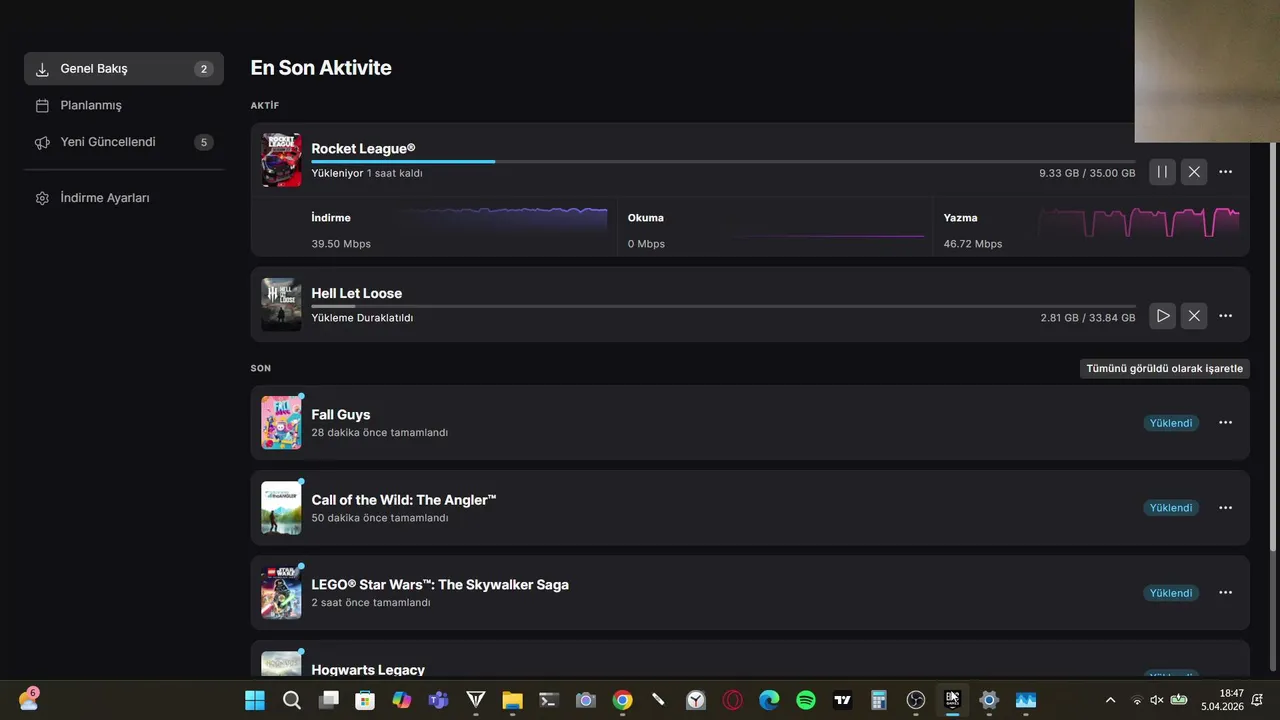Click the '9.33 GB / 35.00 GB' size text
This screenshot has width=1280, height=720.
click(x=1087, y=173)
